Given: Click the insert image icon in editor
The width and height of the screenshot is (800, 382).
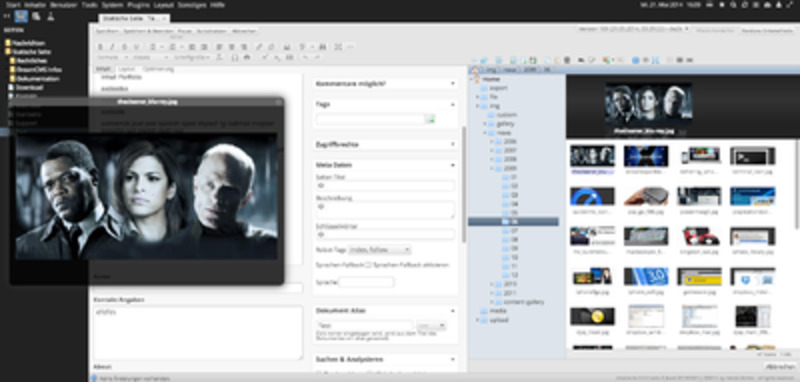Looking at the screenshot, I should point(287,46).
